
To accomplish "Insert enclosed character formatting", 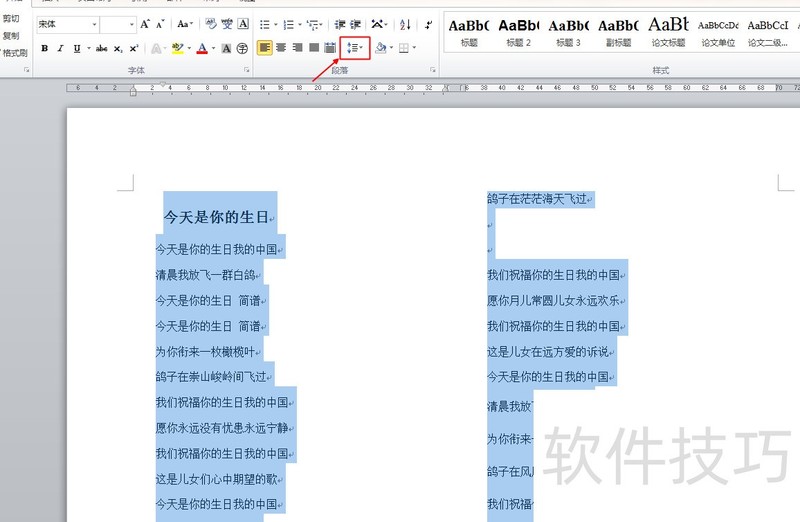I will tap(242, 48).
